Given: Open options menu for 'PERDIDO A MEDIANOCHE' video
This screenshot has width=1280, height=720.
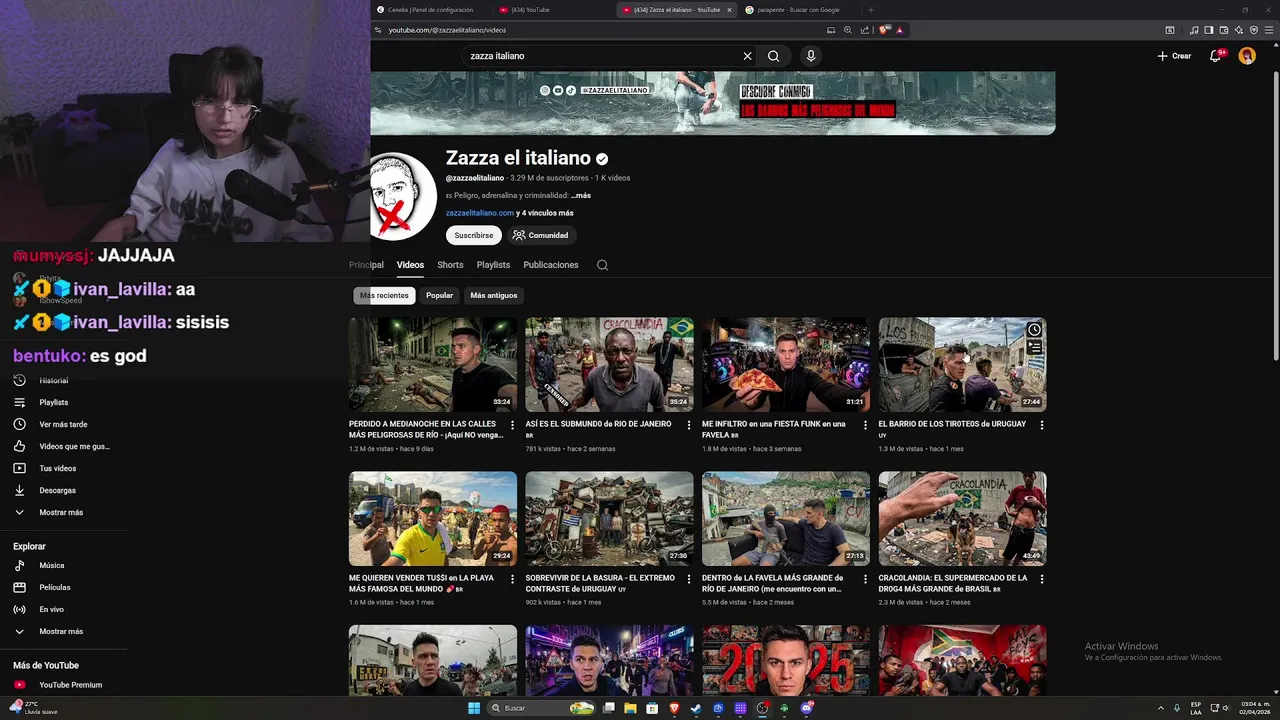Looking at the screenshot, I should pyautogui.click(x=512, y=425).
